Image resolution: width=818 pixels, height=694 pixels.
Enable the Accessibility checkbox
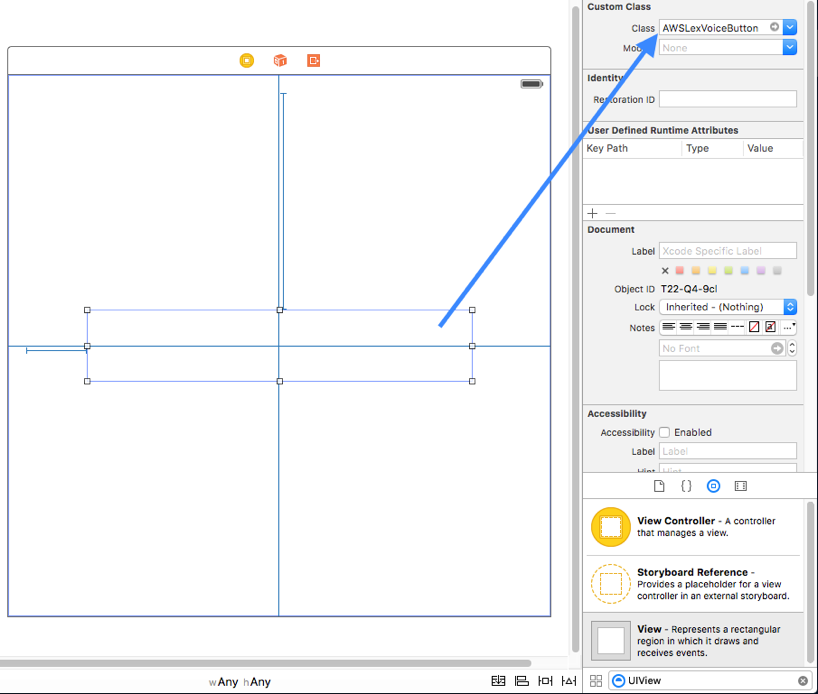[665, 433]
